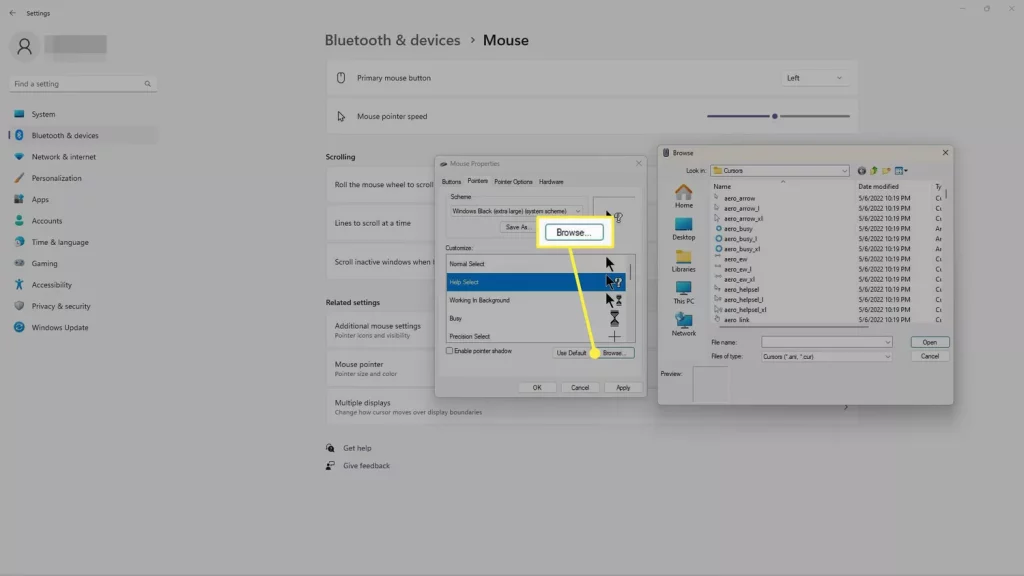The height and width of the screenshot is (576, 1024).
Task: Expand the Files of type dropdown
Action: pos(826,357)
